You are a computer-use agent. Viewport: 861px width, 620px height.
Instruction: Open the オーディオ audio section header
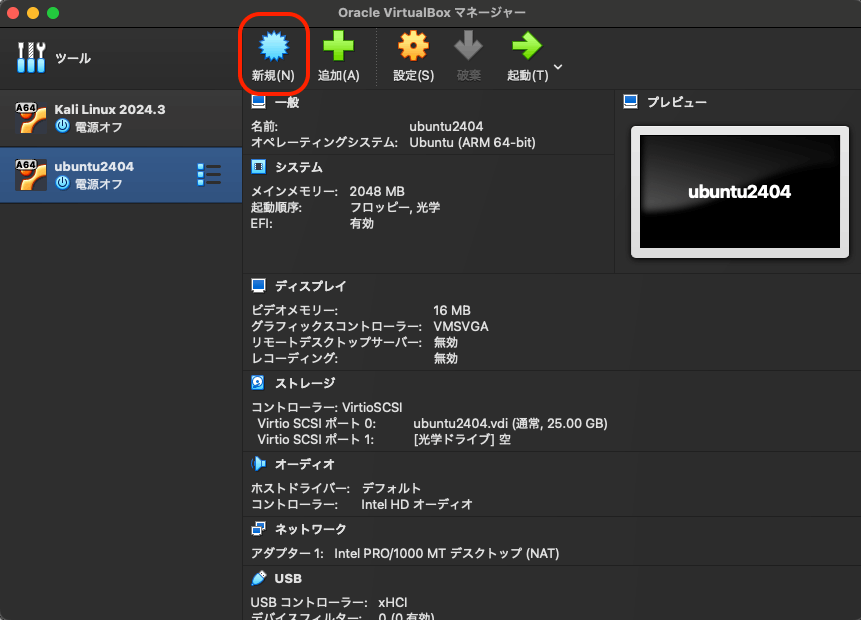pyautogui.click(x=305, y=465)
